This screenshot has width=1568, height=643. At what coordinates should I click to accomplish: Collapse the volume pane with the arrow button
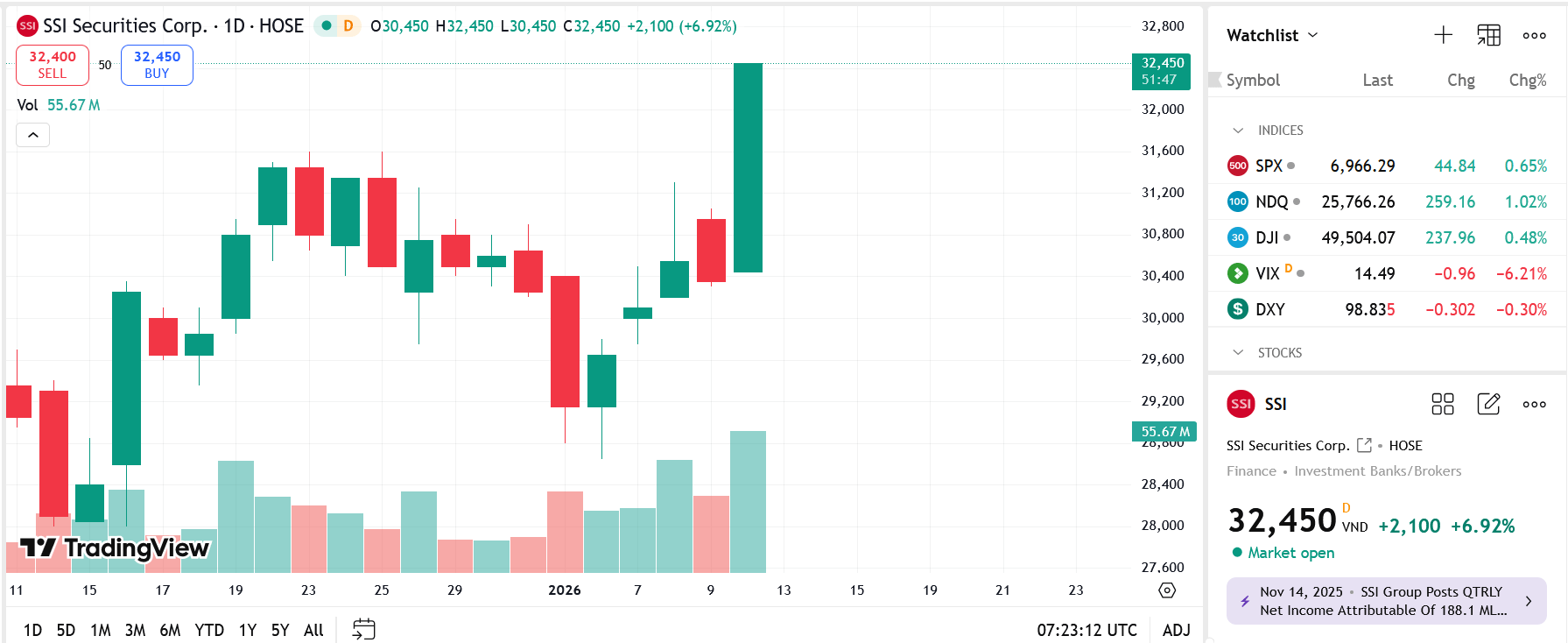point(32,135)
